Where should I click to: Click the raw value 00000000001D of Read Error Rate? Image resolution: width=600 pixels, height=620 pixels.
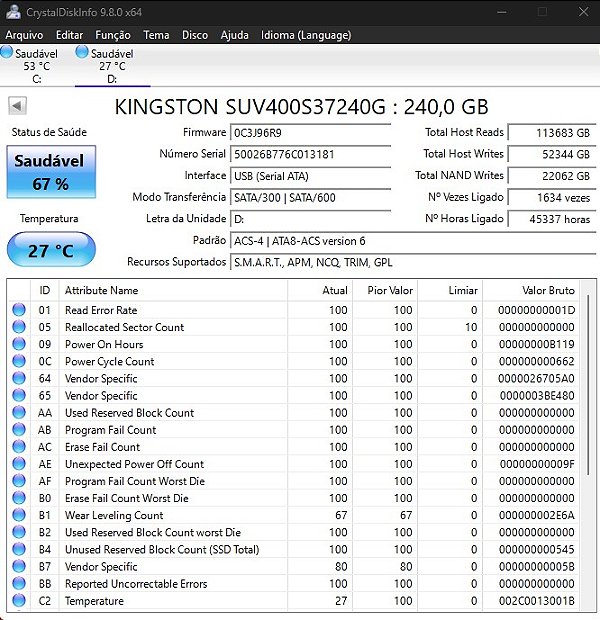tap(536, 310)
